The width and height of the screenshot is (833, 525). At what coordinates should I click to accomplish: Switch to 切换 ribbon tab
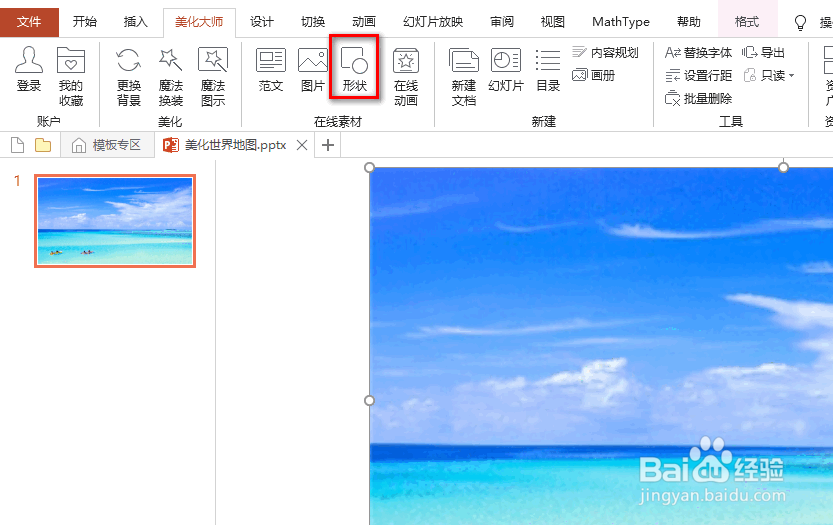point(313,22)
